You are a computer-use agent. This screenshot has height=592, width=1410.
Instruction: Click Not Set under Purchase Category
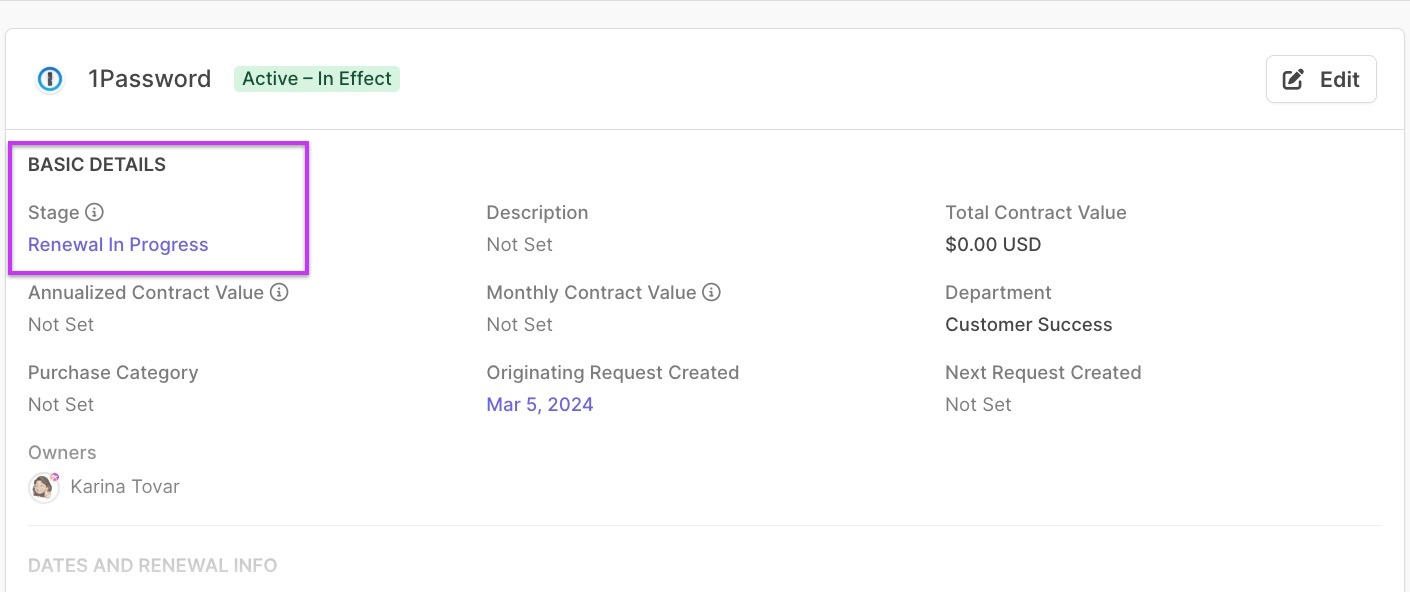pyautogui.click(x=61, y=405)
